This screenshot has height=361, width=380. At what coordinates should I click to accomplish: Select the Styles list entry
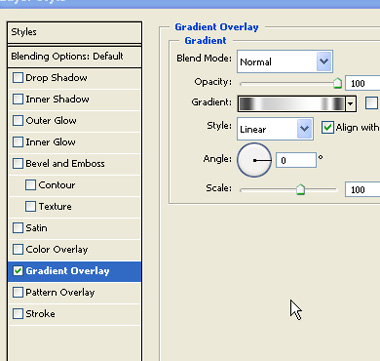[x=74, y=32]
